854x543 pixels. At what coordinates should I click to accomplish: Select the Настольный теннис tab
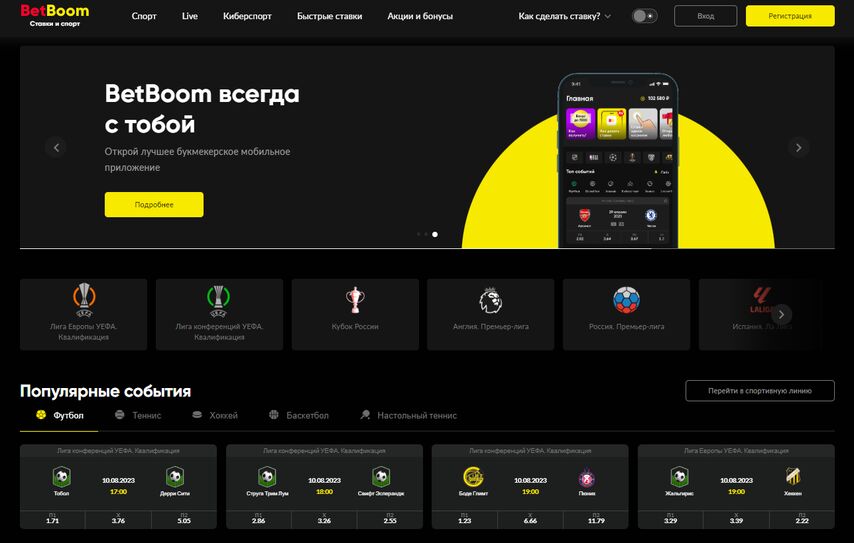[x=408, y=416]
